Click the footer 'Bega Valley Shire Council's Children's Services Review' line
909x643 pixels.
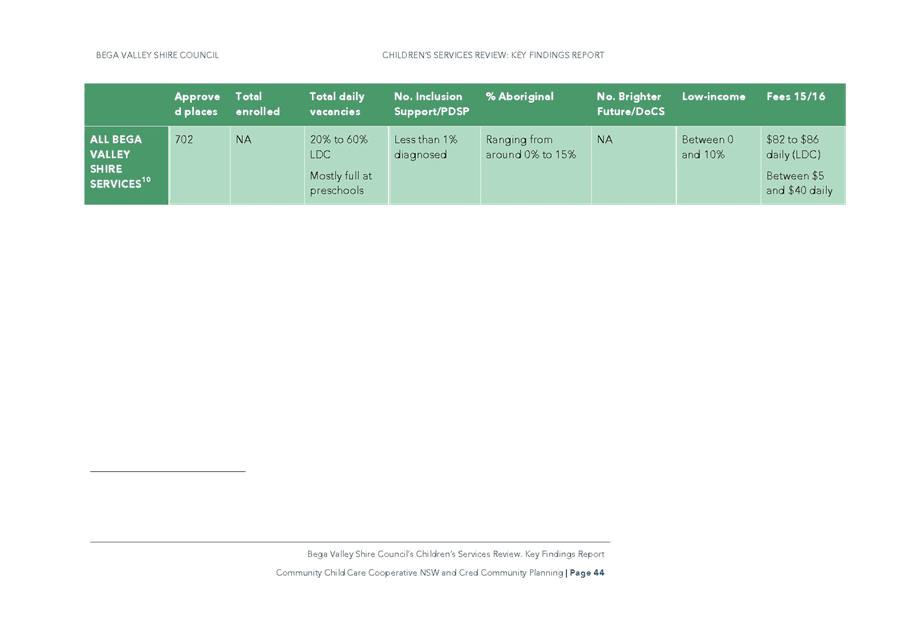point(456,554)
